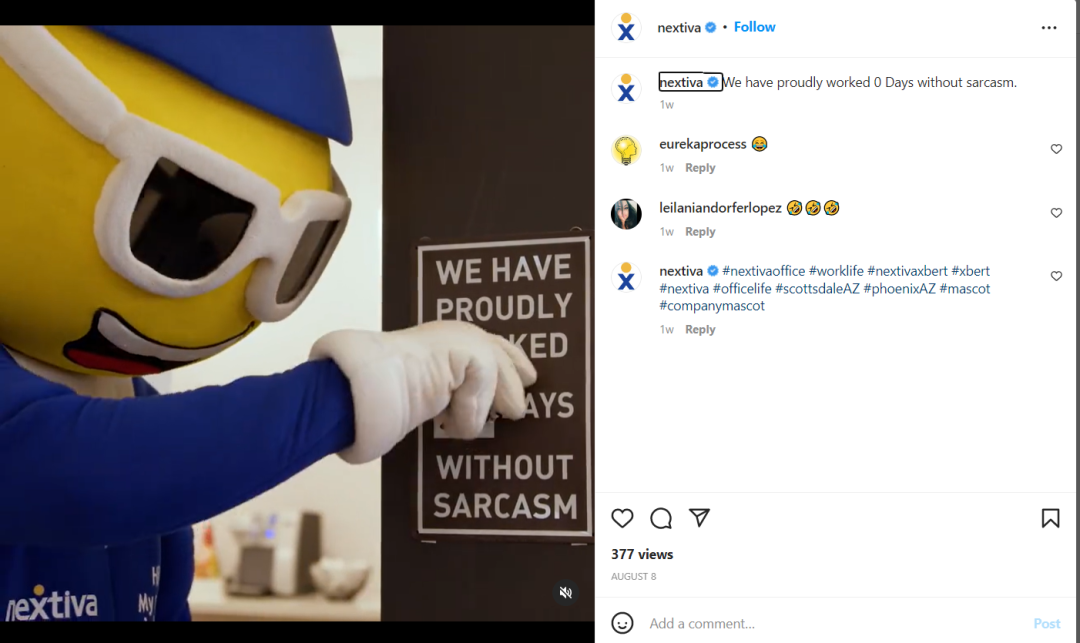
Task: Focus the Add a comment field
Action: (833, 624)
